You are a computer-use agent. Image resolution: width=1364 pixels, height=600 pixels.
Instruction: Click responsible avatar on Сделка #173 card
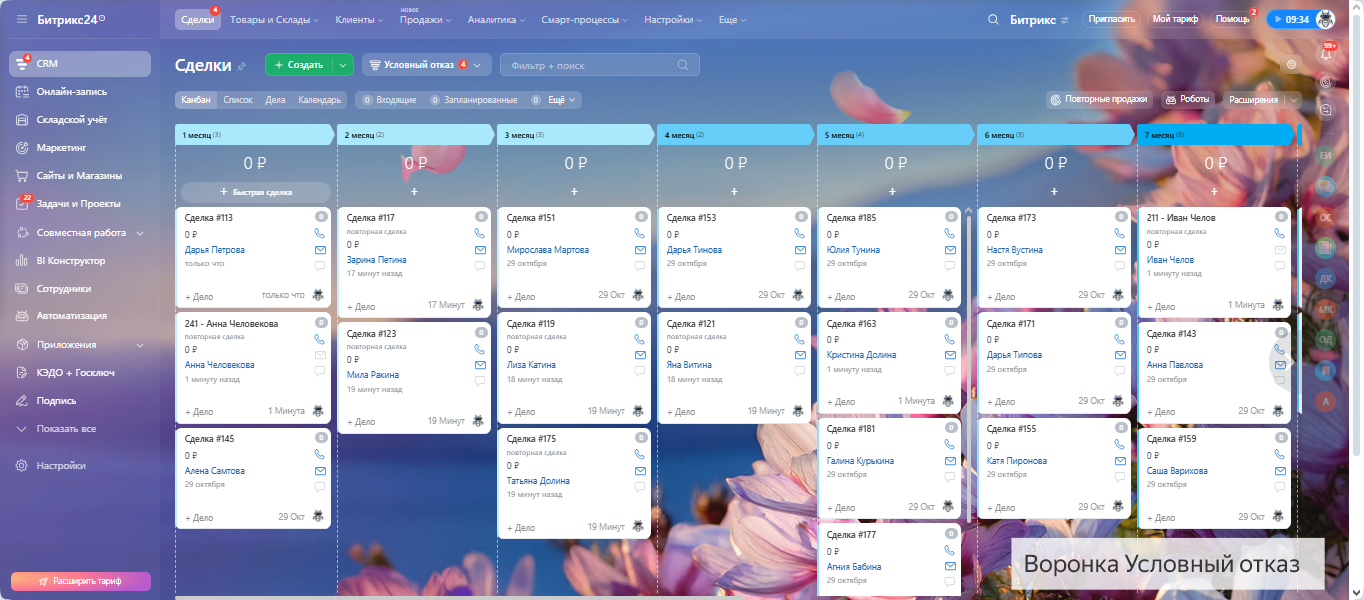coord(1118,295)
